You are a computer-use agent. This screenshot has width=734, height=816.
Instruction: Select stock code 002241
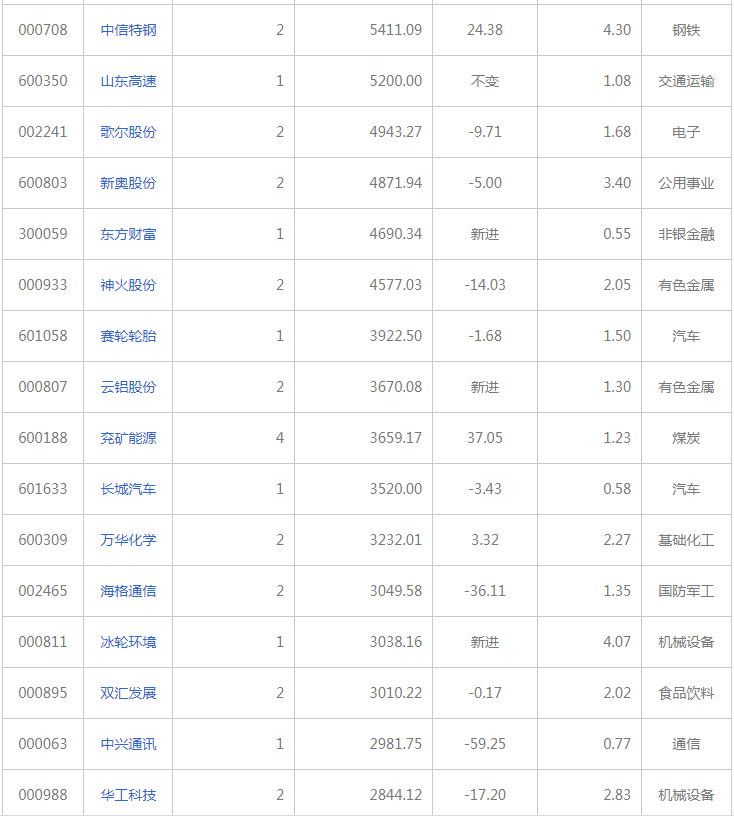[43, 132]
